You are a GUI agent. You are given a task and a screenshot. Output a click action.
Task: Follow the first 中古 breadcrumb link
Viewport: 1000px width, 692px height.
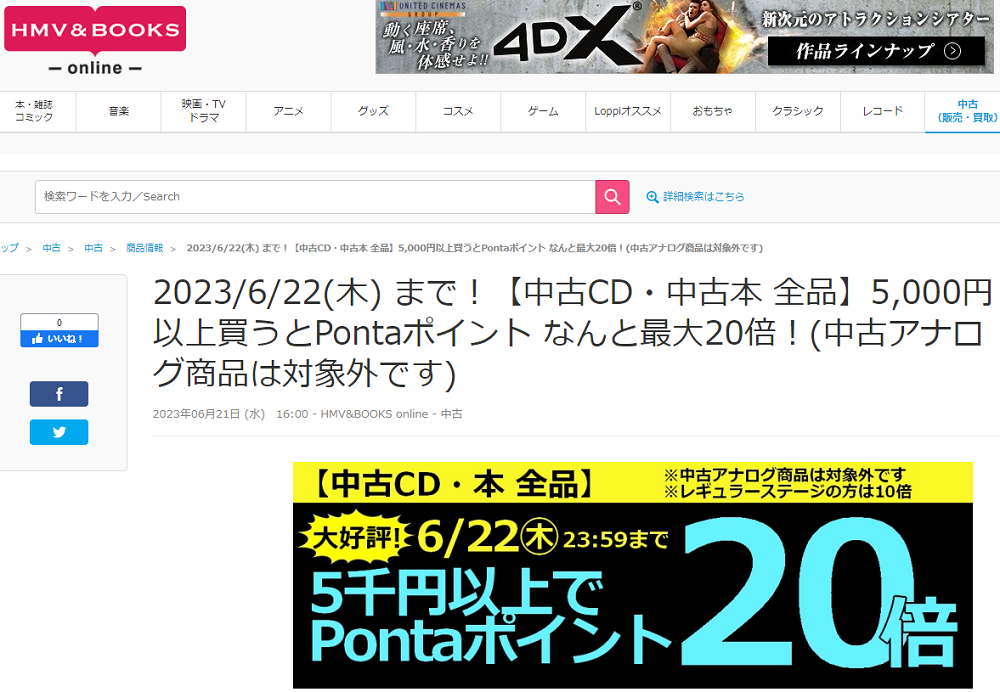point(52,248)
